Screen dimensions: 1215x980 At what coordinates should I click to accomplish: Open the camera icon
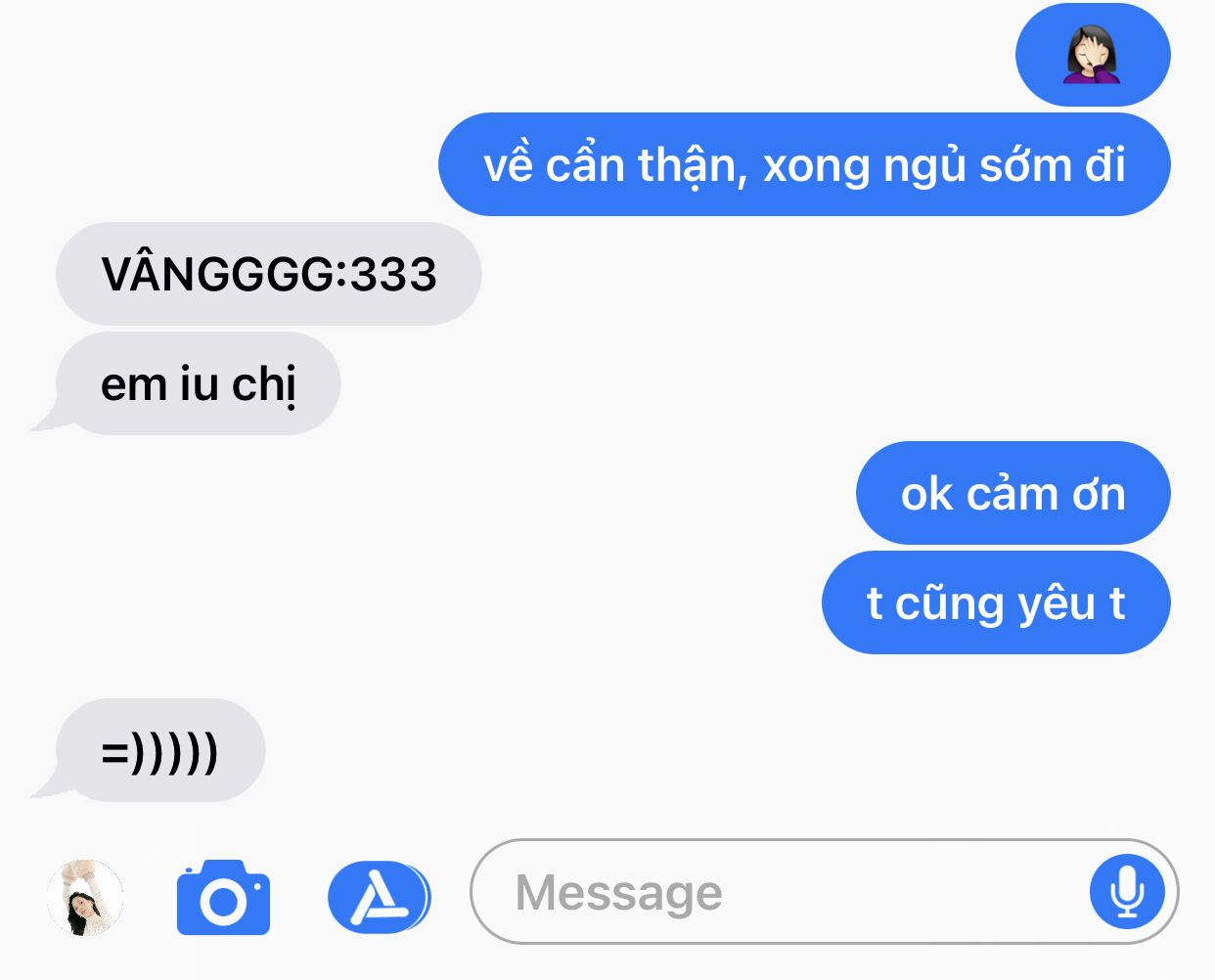pos(223,897)
